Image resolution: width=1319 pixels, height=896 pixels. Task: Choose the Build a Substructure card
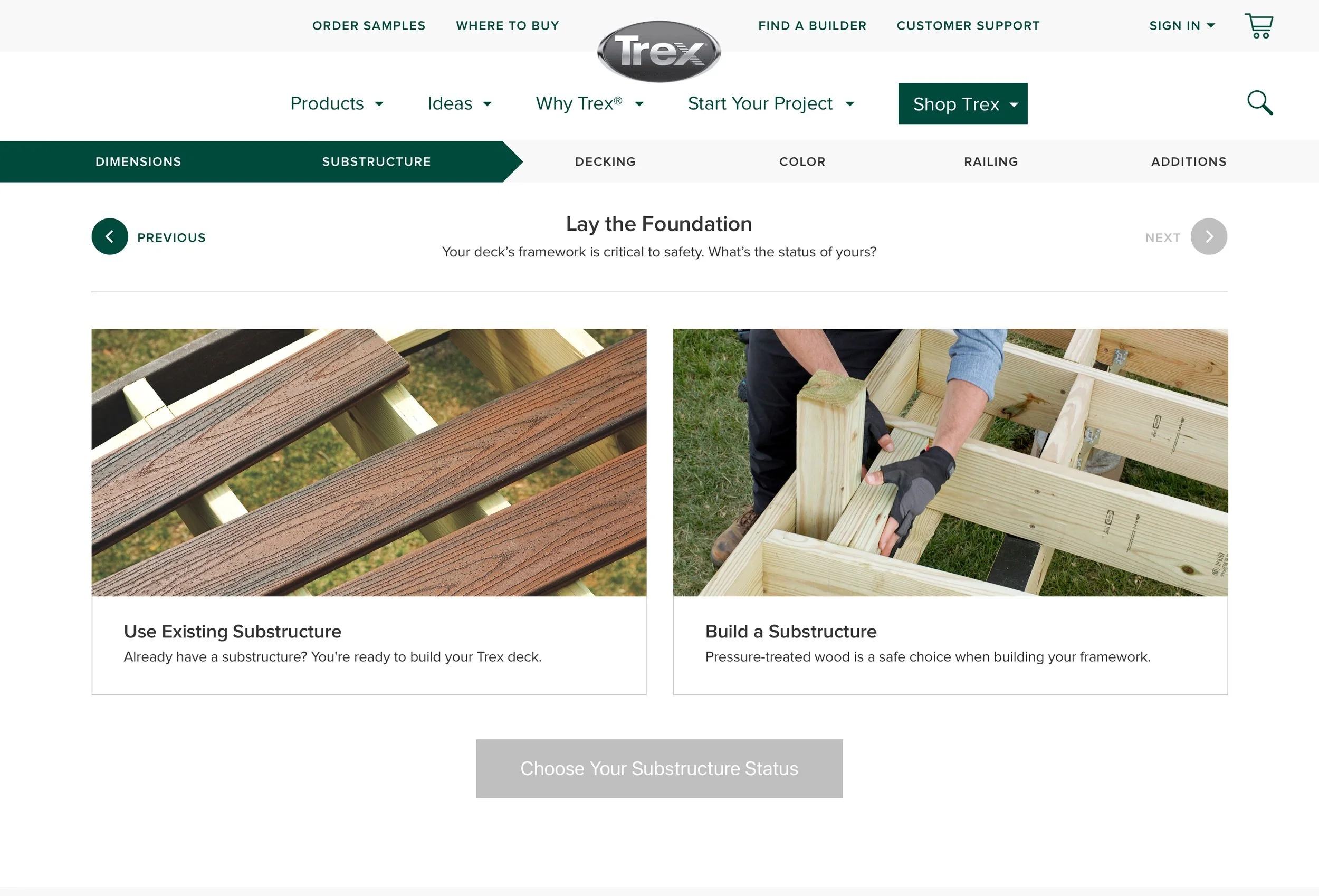(x=950, y=512)
